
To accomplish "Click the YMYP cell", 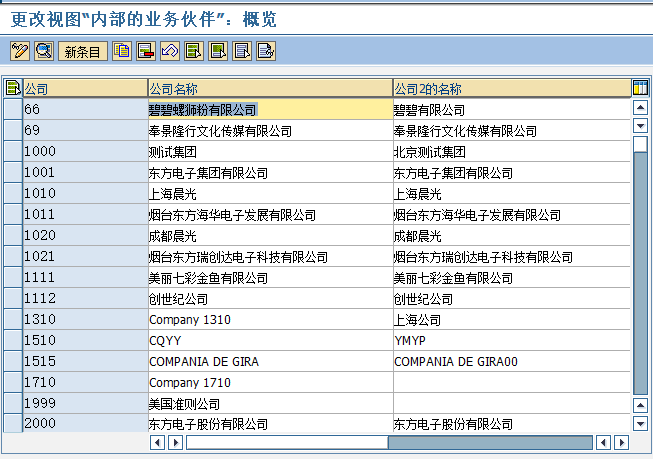I will coord(512,340).
